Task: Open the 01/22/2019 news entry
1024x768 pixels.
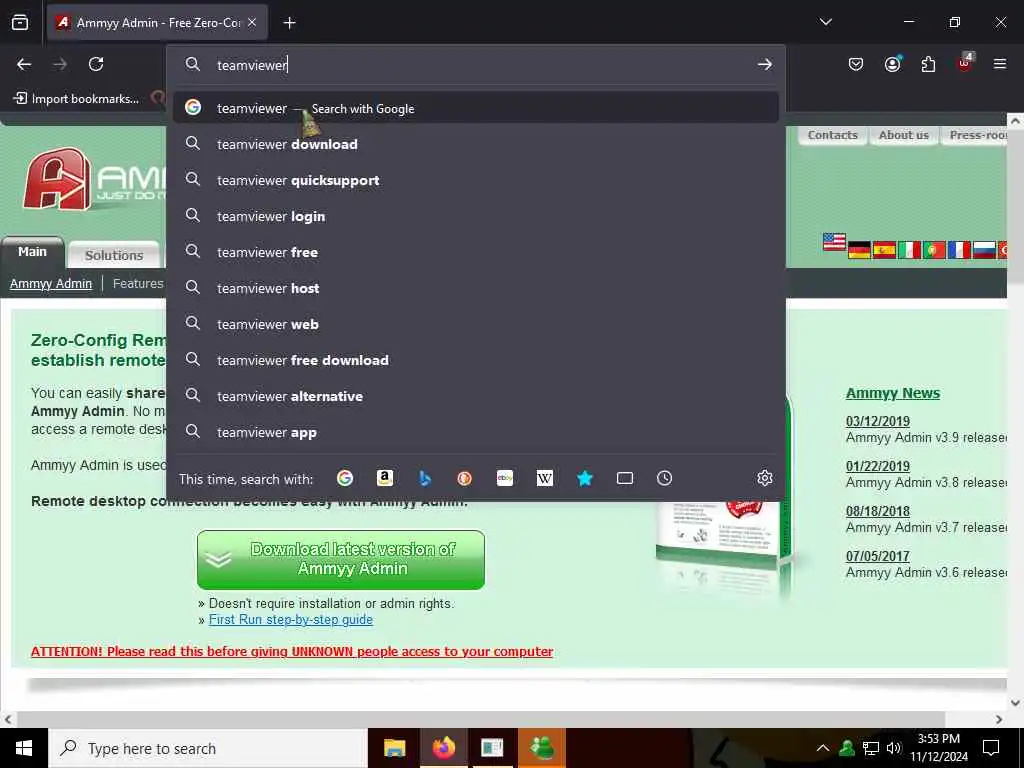Action: coord(878,466)
